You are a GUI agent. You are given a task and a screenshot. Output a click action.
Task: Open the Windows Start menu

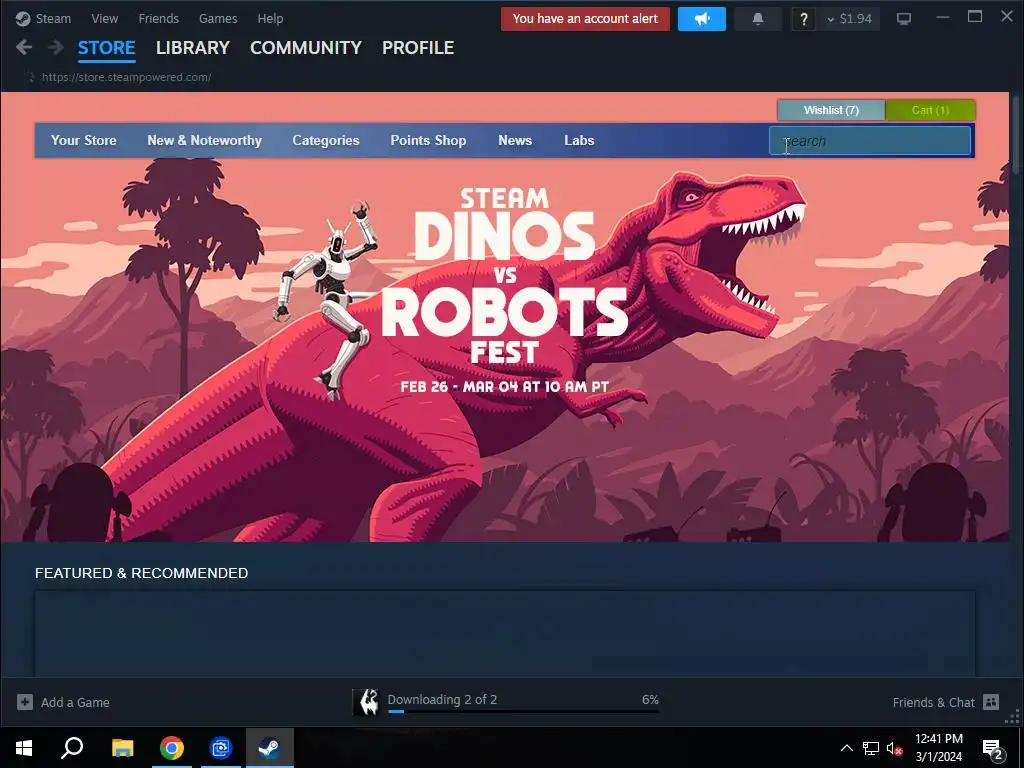point(24,748)
